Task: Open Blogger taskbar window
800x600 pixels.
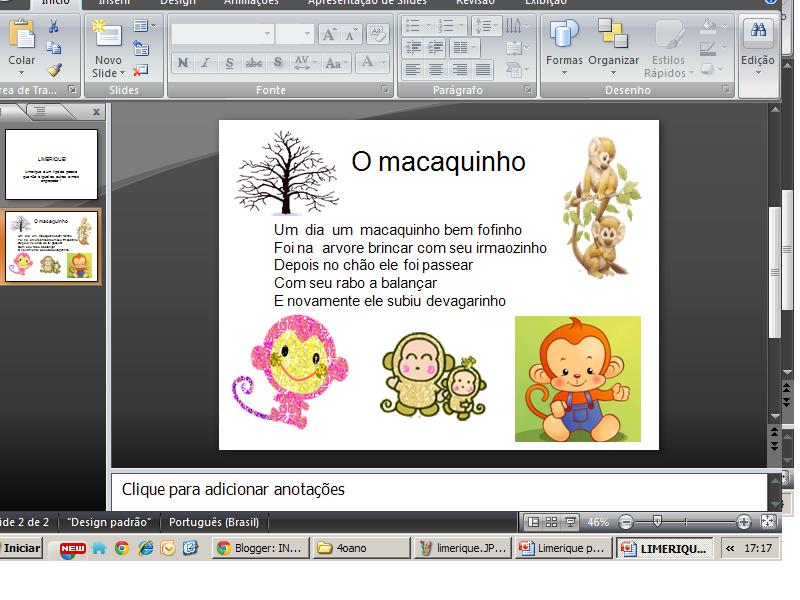Action: [x=261, y=548]
